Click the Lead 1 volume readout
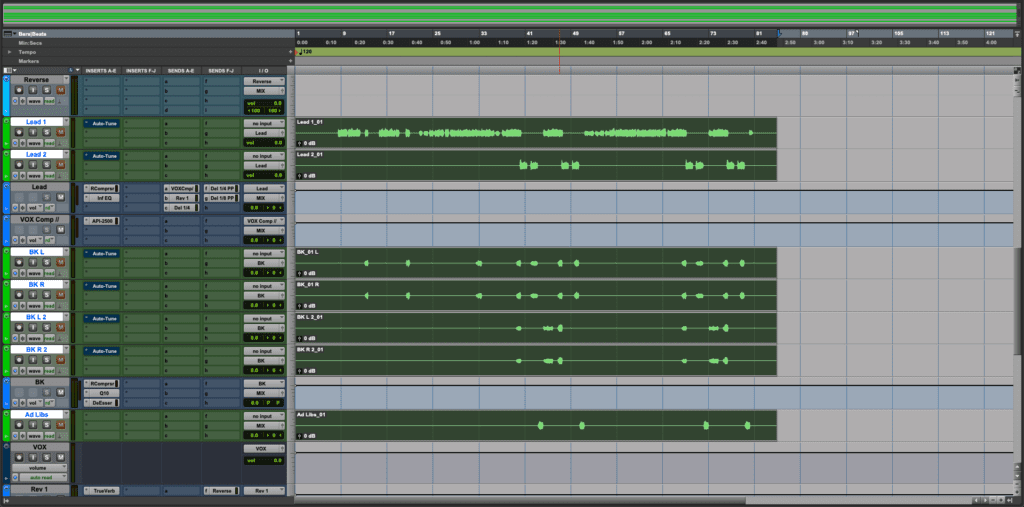Image resolution: width=1024 pixels, height=507 pixels. pos(264,142)
